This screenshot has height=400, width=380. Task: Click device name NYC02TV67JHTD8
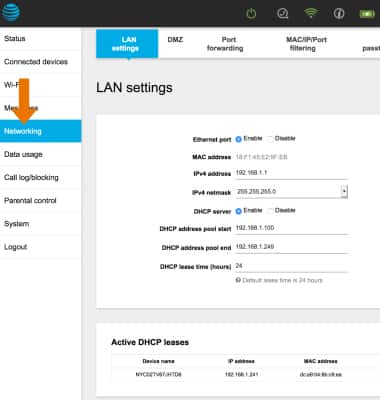click(x=158, y=375)
